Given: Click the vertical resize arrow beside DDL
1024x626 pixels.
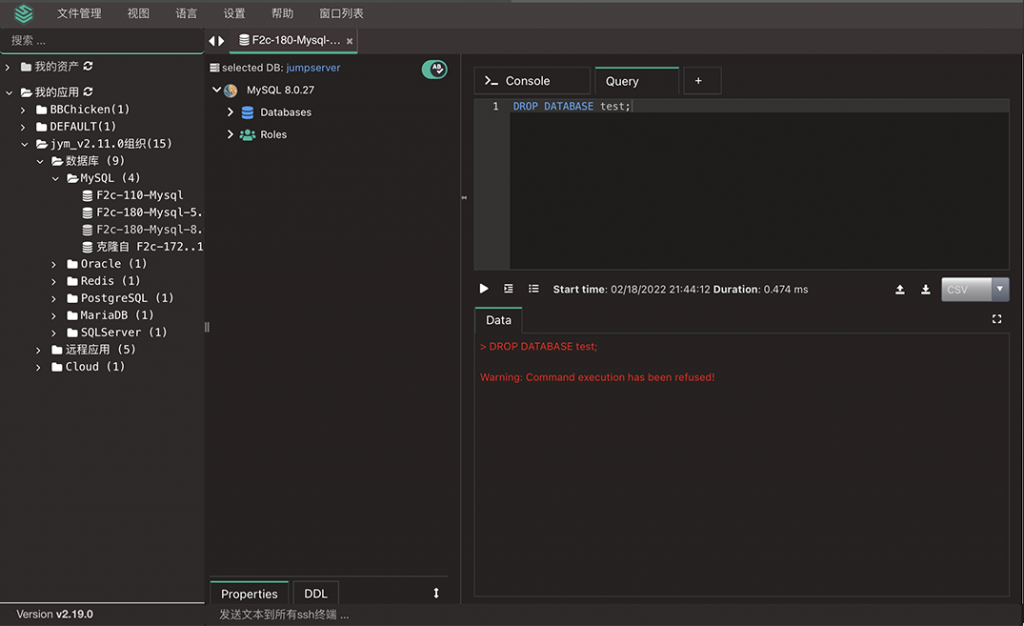Looking at the screenshot, I should pos(436,593).
